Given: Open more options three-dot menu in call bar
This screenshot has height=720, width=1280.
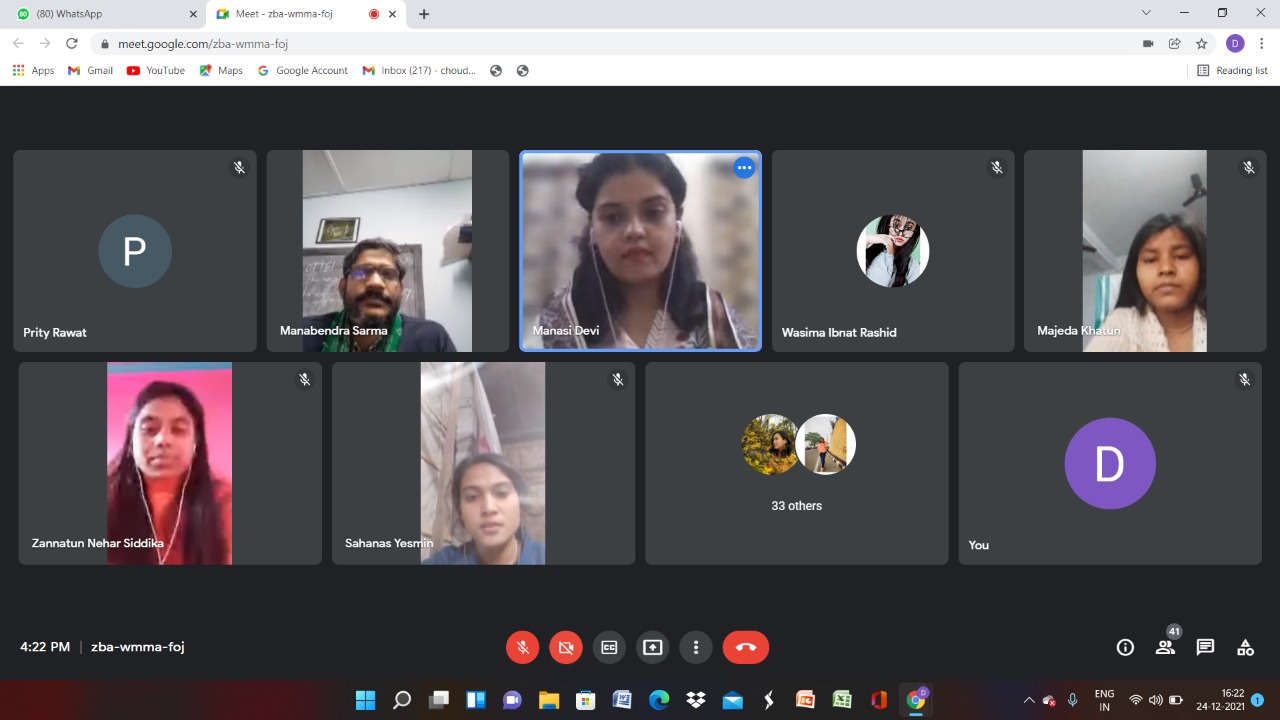Looking at the screenshot, I should point(696,647).
